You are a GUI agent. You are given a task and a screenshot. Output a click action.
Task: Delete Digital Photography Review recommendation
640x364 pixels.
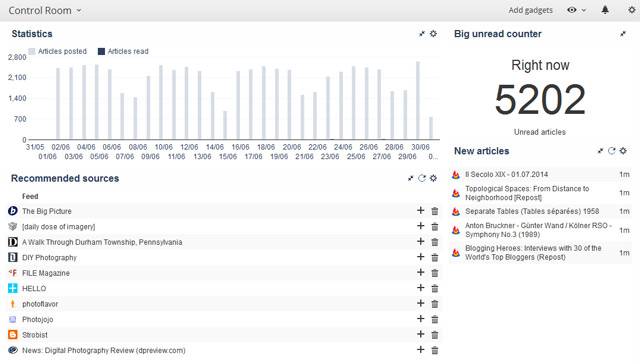tap(435, 351)
